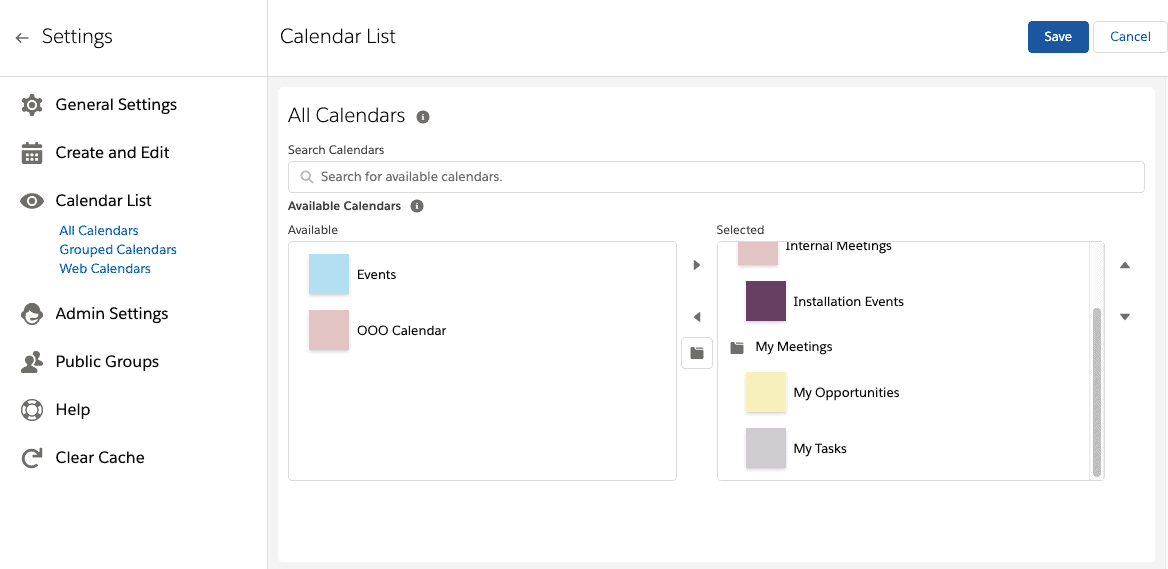
Task: Move selection back with left arrow
Action: coord(697,317)
